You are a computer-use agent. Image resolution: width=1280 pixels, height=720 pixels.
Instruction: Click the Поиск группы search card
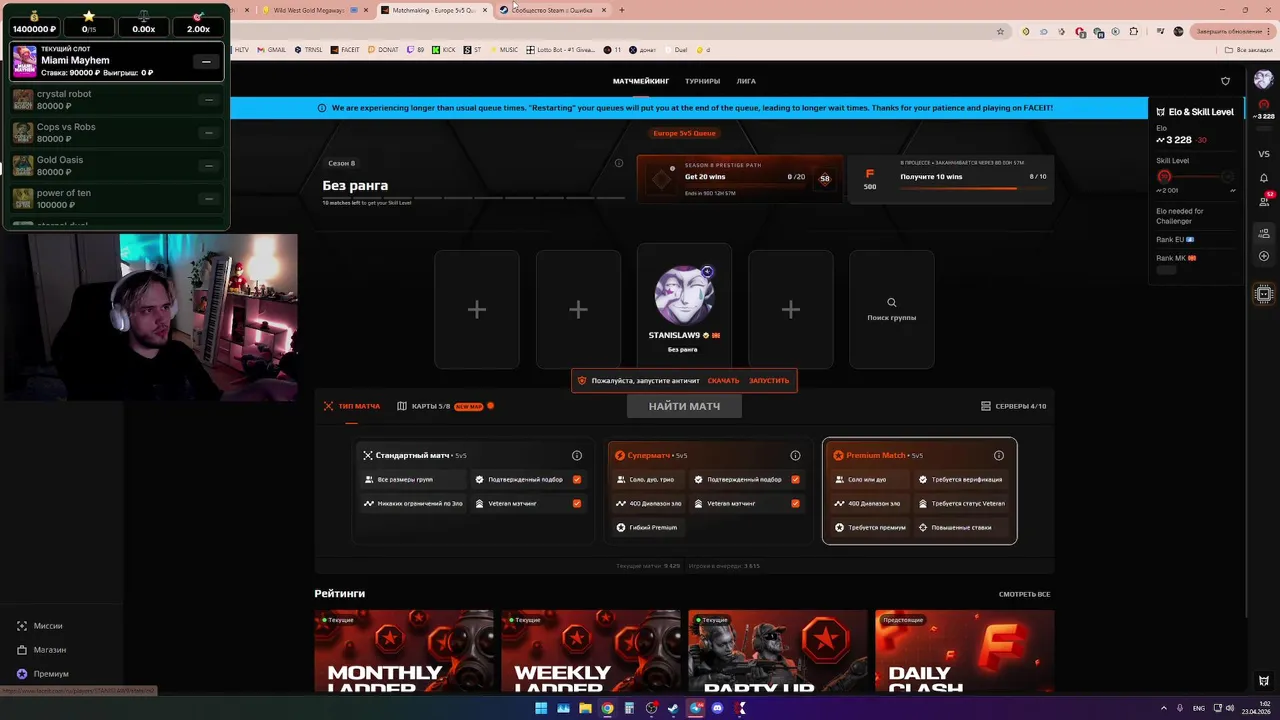[x=892, y=310]
